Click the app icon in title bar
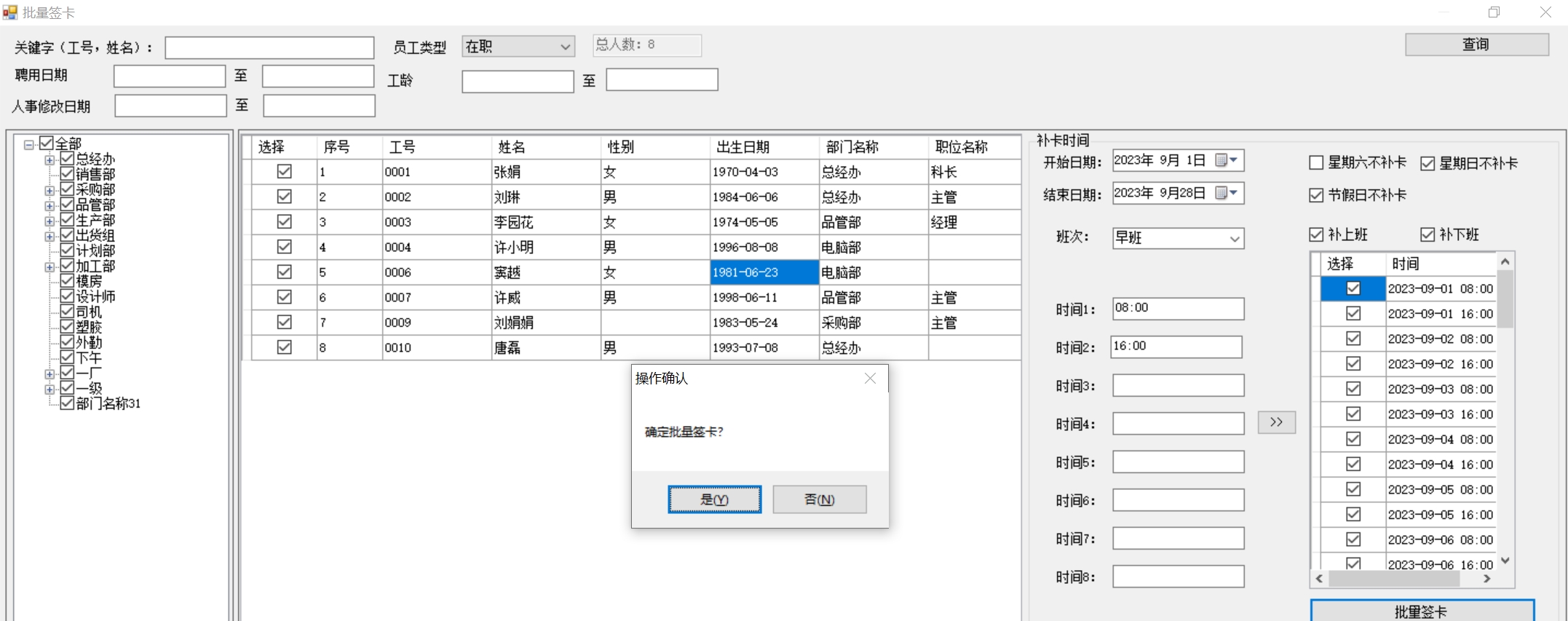The width and height of the screenshot is (1568, 621). click(x=9, y=12)
